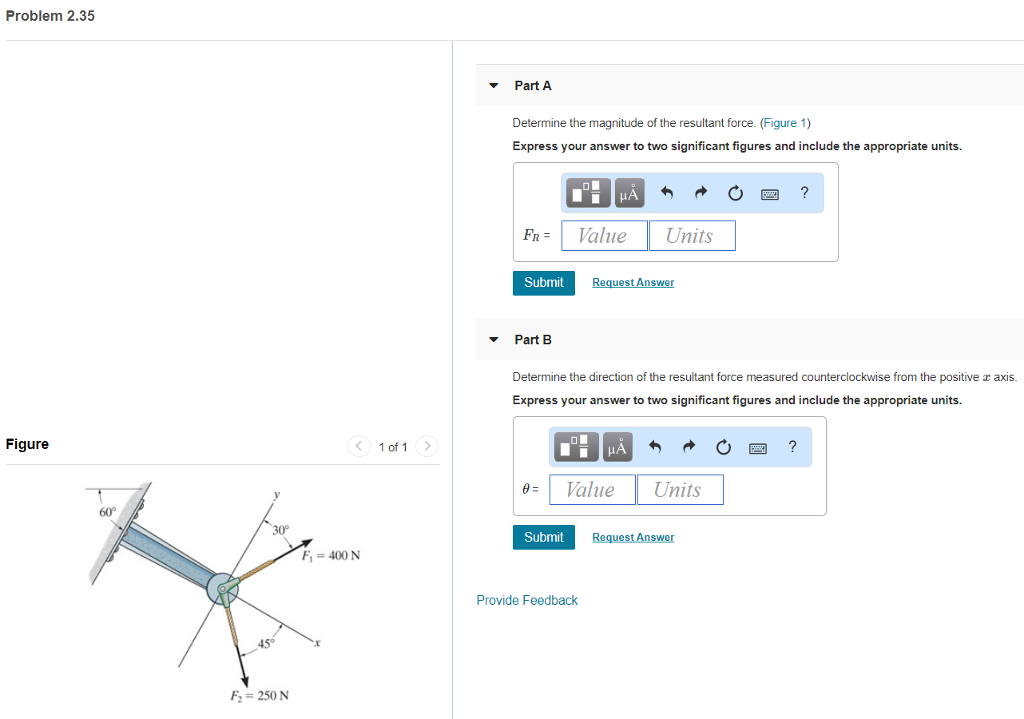Click the help question mark in Part A toolbar
1024x719 pixels.
(x=804, y=192)
